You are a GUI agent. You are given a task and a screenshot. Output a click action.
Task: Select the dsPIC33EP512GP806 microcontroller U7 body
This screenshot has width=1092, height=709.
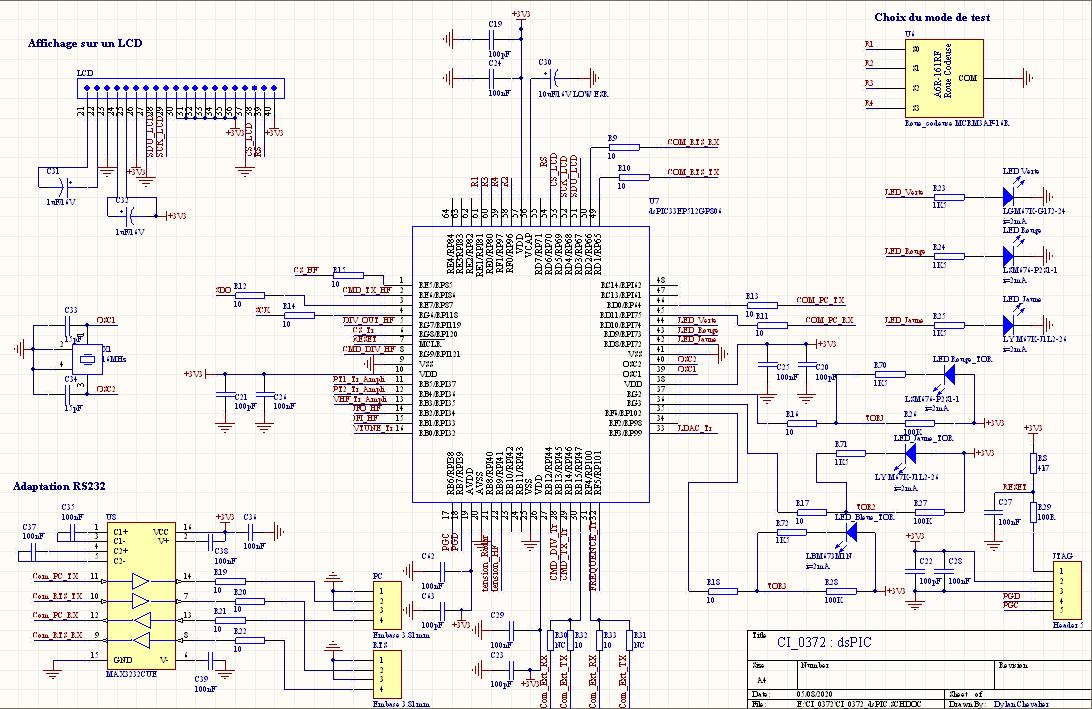tap(531, 364)
